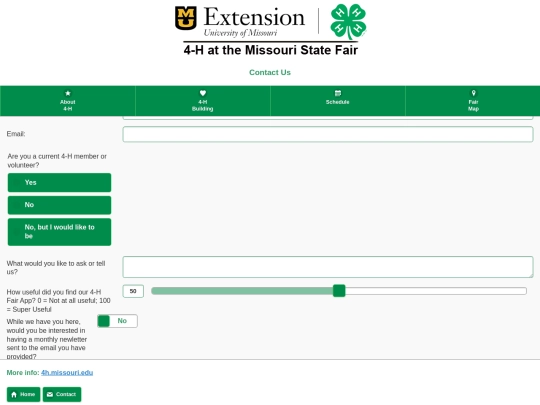This screenshot has width=540, height=405.
Task: Focus the Email input field
Action: click(328, 134)
